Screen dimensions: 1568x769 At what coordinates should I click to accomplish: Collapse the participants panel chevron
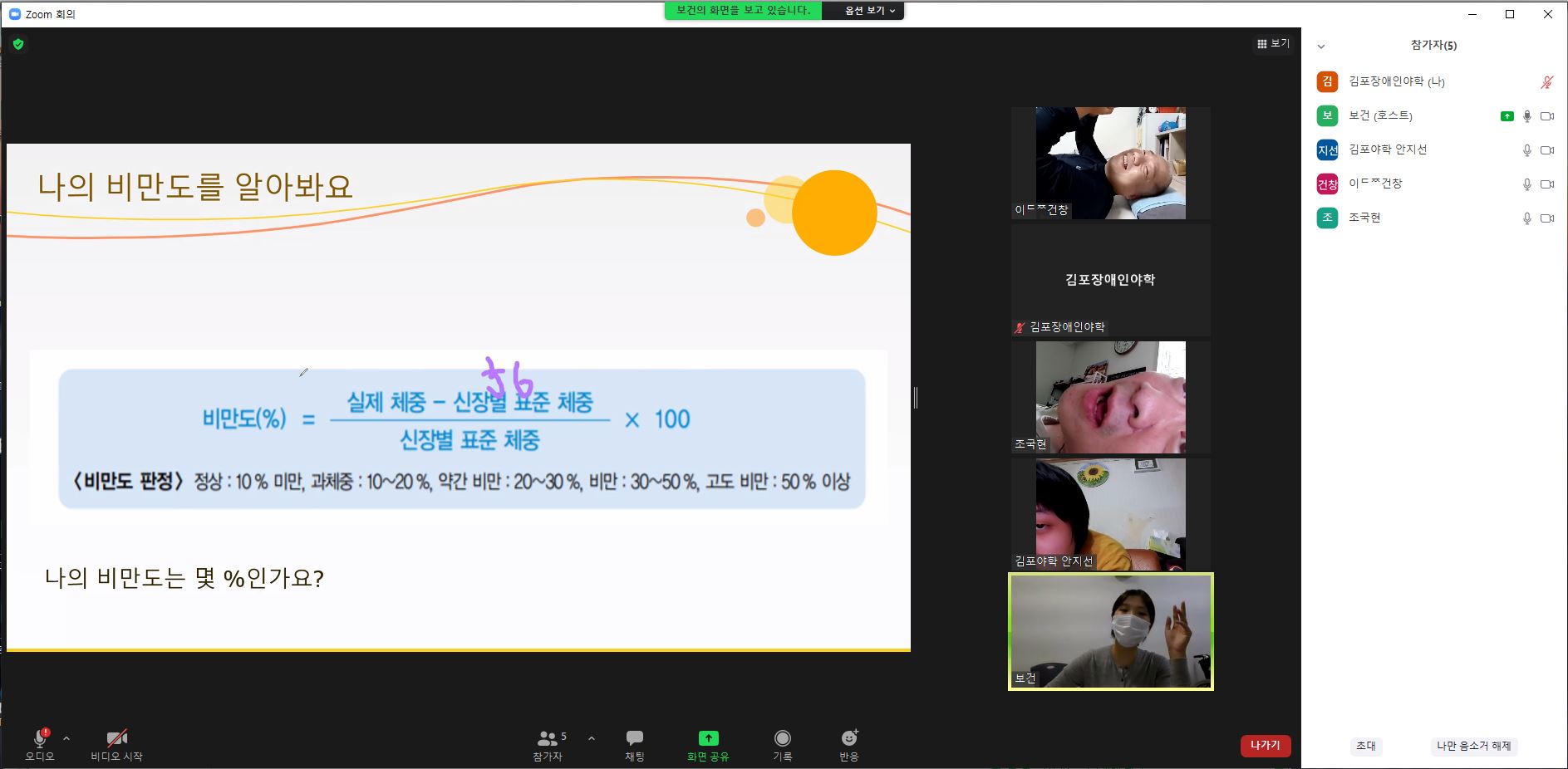pyautogui.click(x=1321, y=47)
